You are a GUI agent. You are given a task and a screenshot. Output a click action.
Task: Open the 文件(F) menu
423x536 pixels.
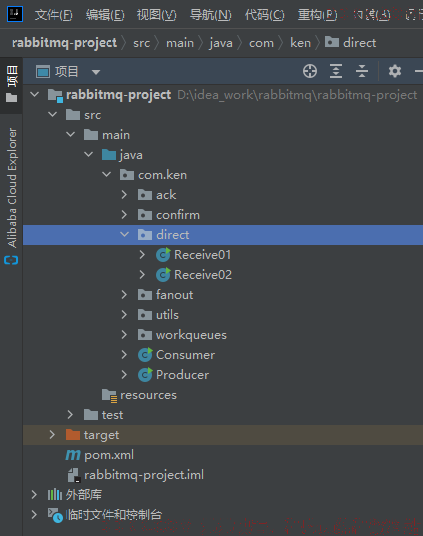tap(53, 15)
